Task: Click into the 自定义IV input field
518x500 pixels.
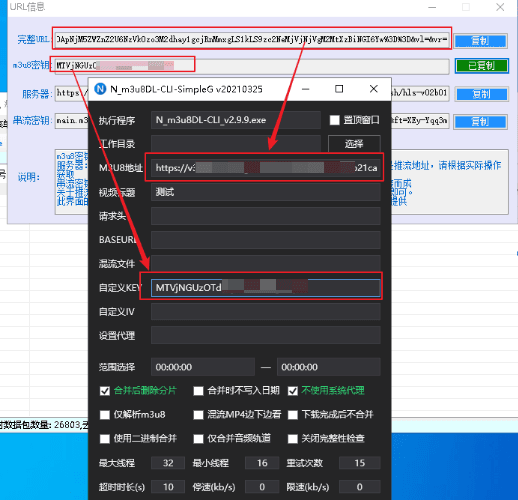Action: [266, 312]
